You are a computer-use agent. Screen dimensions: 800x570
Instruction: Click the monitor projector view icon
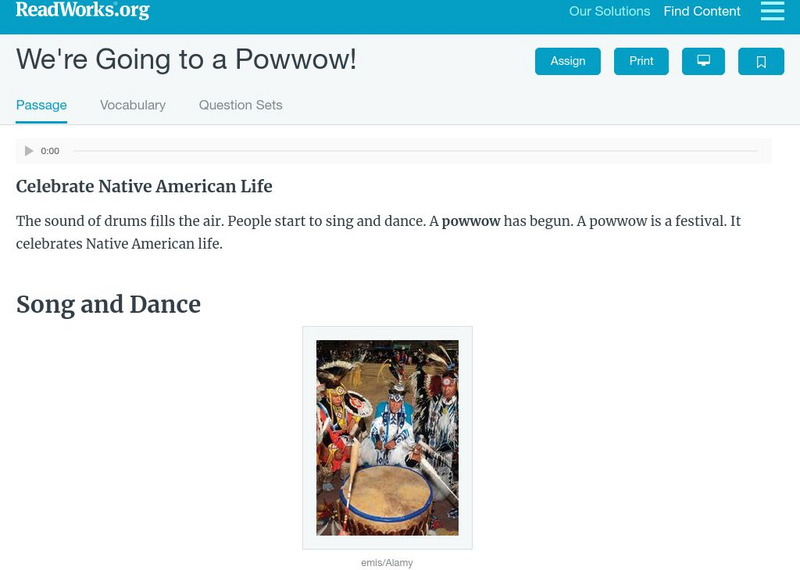click(x=703, y=61)
